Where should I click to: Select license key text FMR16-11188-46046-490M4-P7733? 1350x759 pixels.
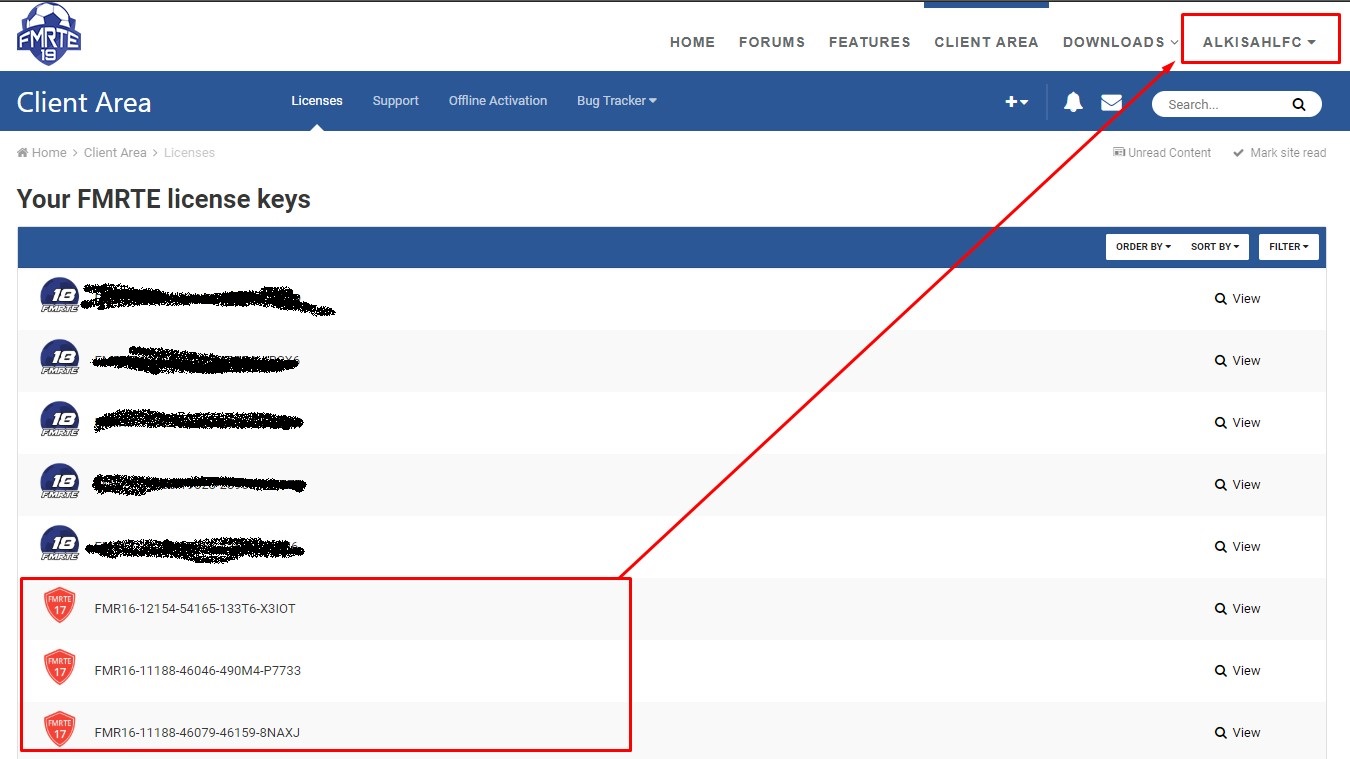(197, 671)
